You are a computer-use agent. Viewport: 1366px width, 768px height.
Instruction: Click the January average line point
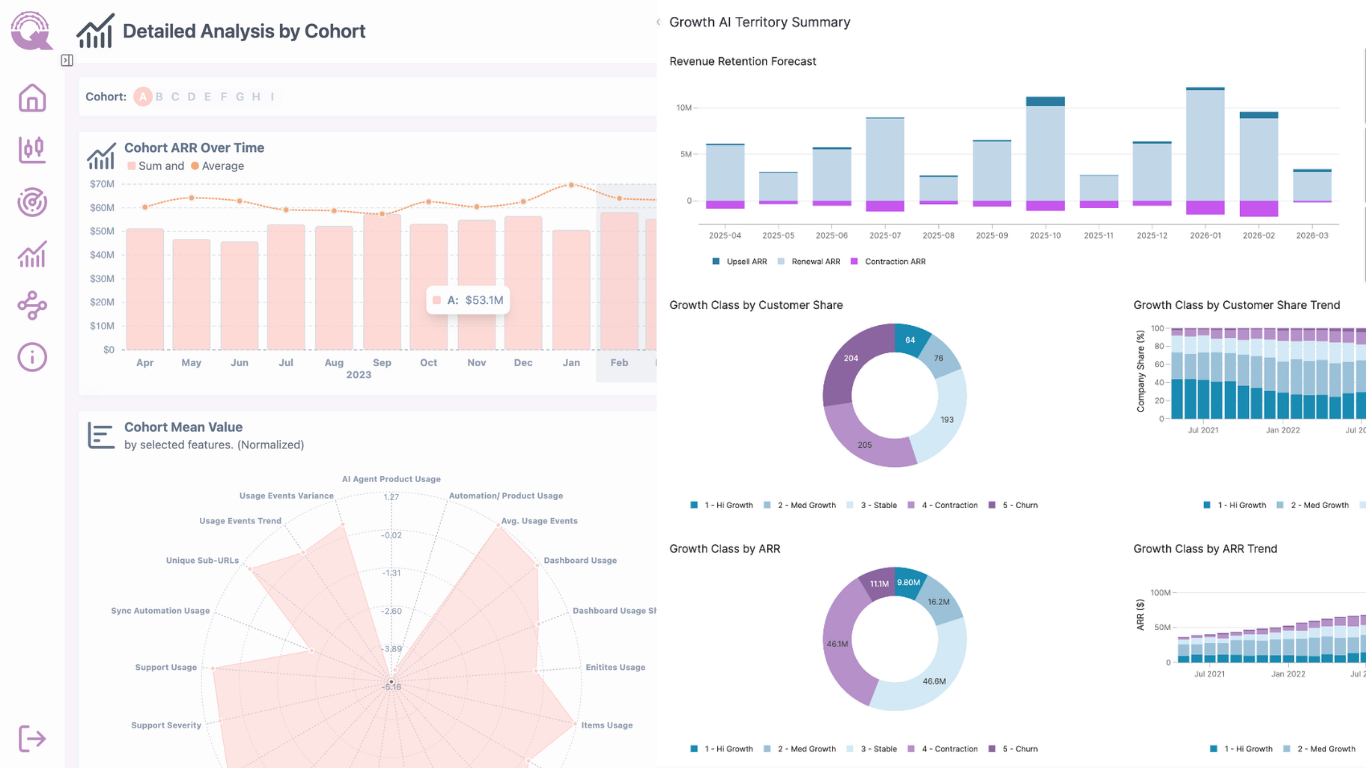pyautogui.click(x=571, y=185)
